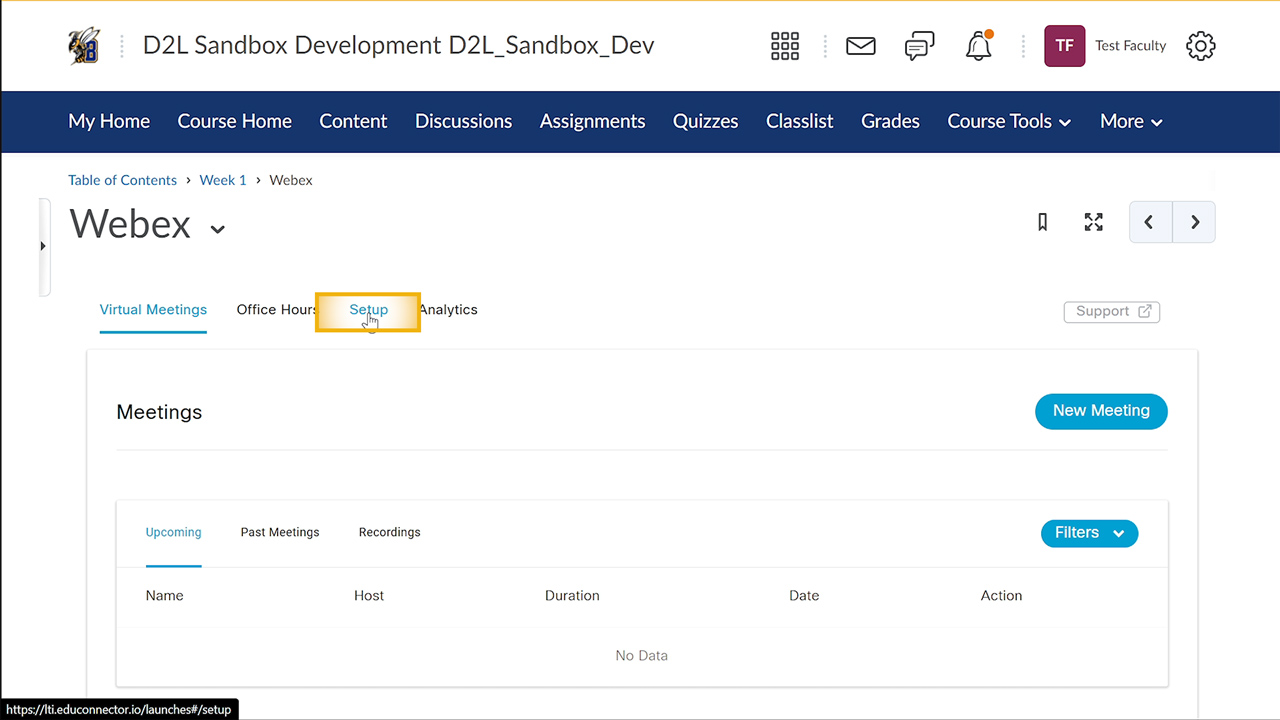
Task: Switch to the Setup tab
Action: point(368,310)
